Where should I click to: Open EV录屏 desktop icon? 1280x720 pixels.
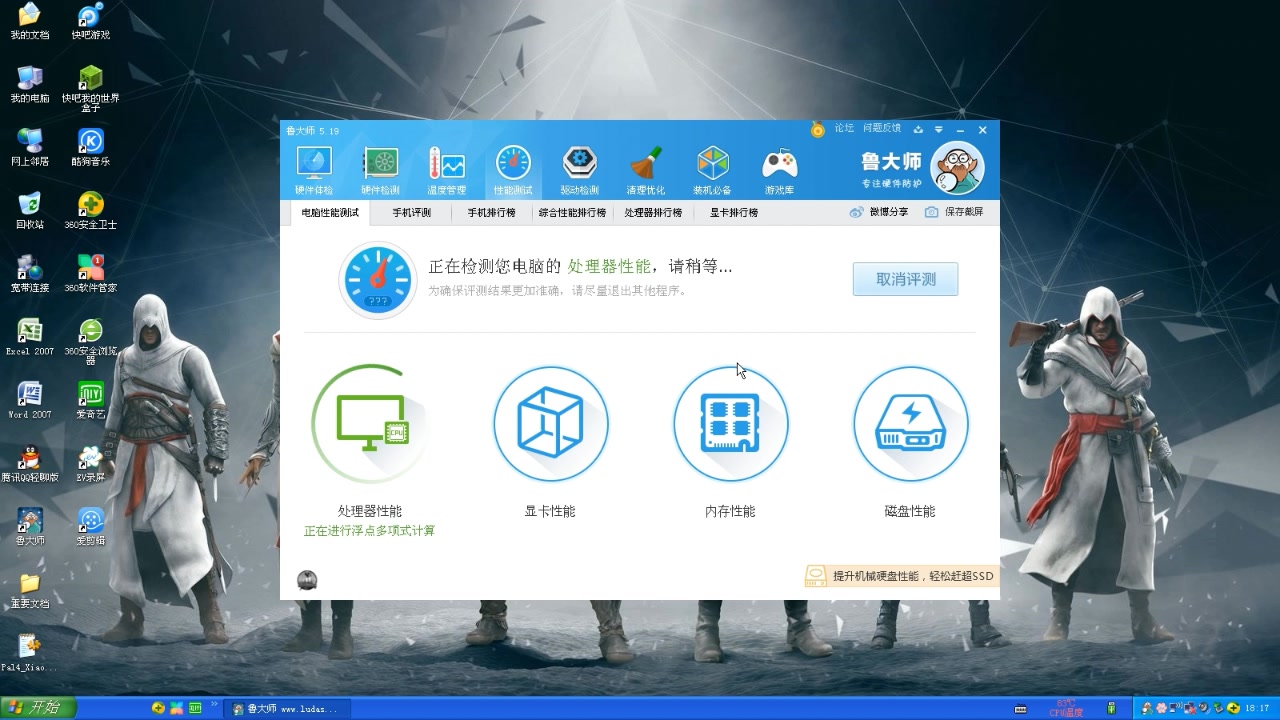[91, 463]
